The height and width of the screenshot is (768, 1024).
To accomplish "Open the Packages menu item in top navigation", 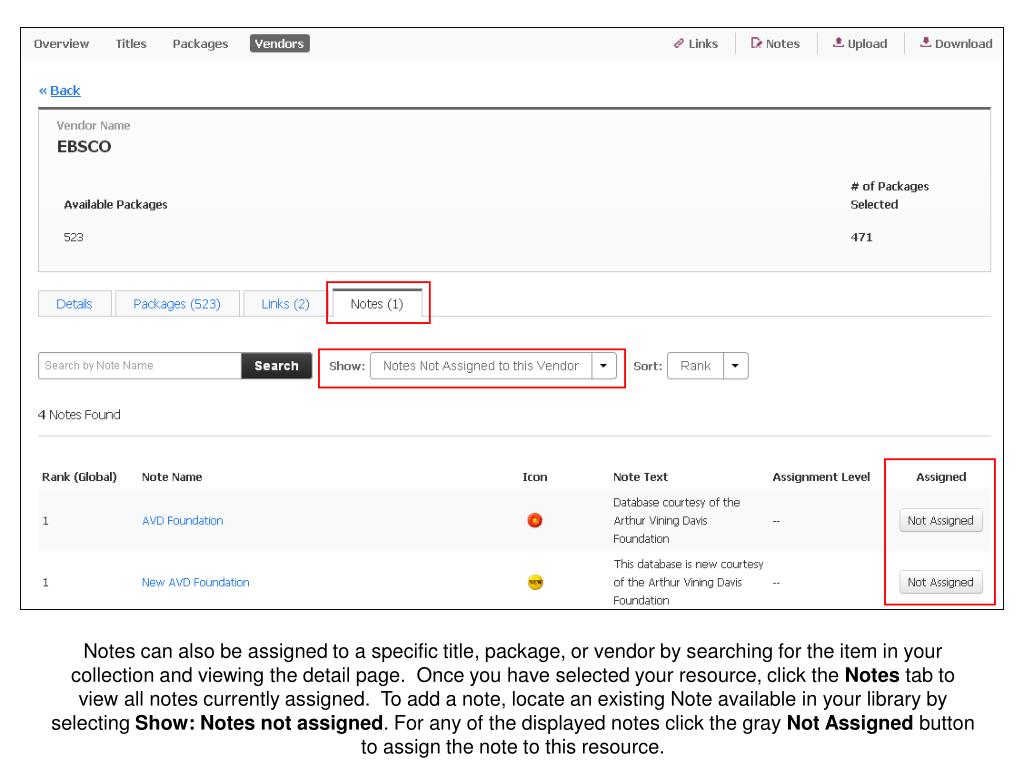I will [200, 44].
